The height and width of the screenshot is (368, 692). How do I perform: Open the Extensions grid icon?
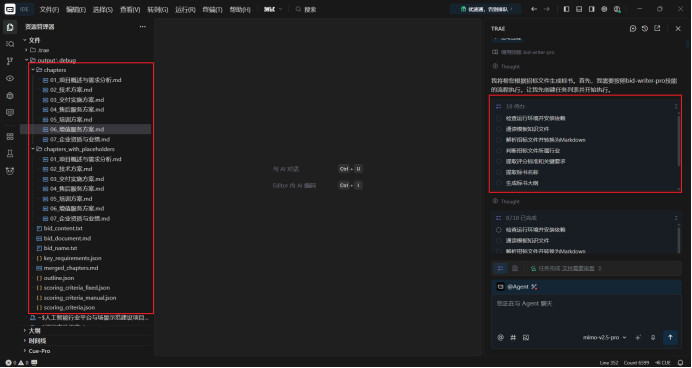coord(10,137)
